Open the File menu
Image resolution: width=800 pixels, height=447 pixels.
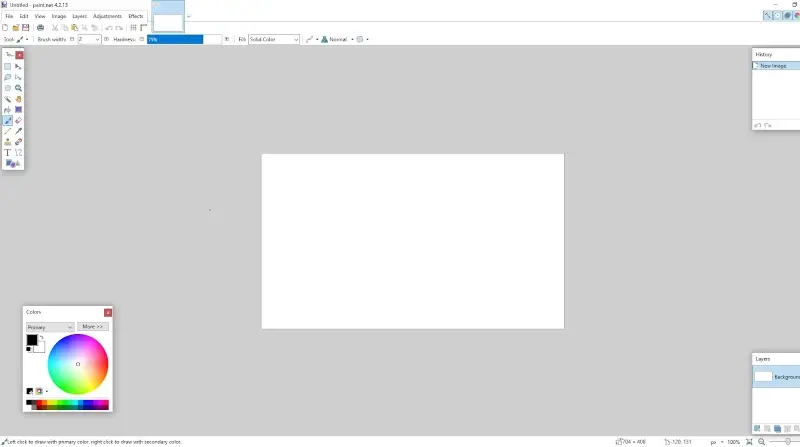coord(9,16)
